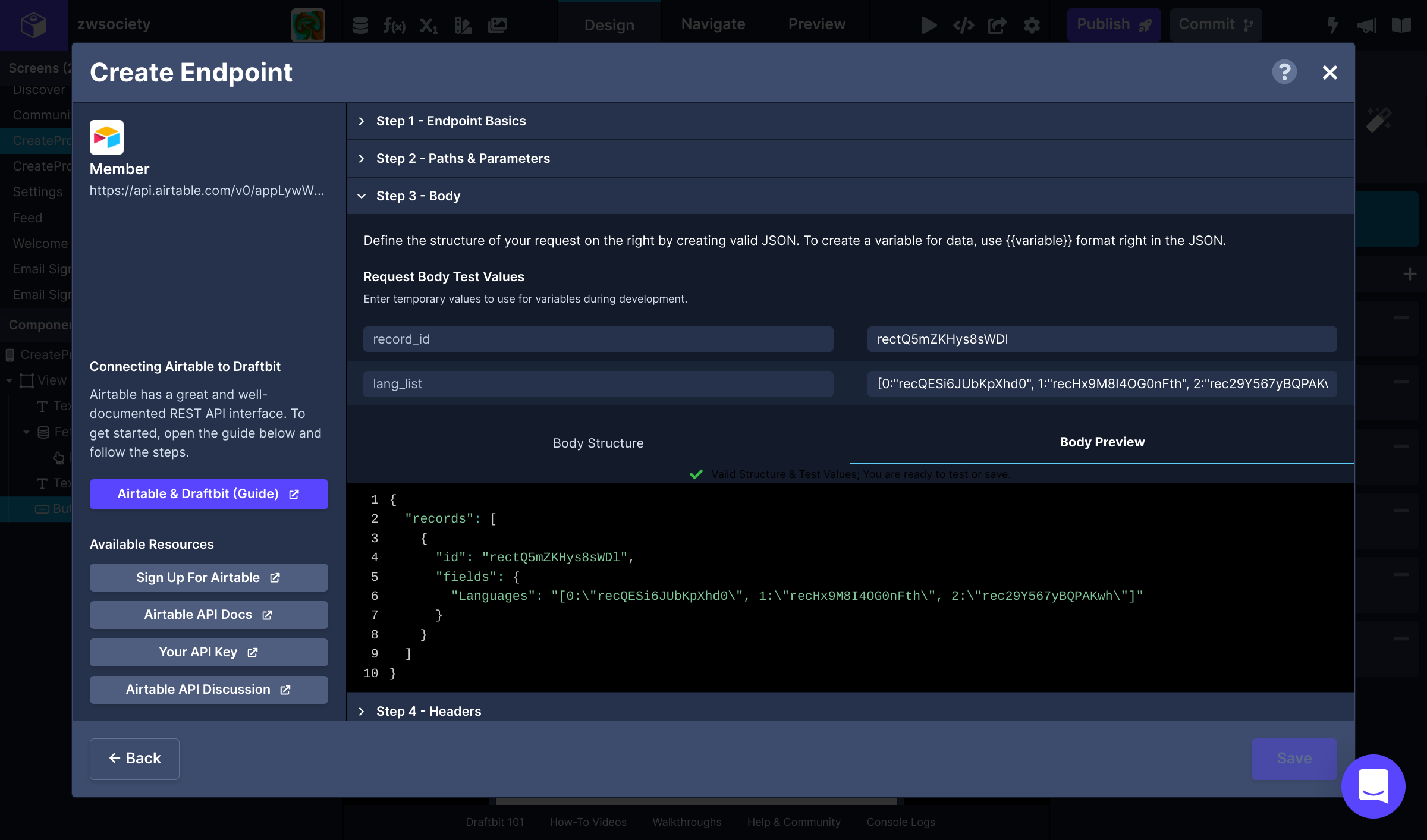Open Help & Community link

pyautogui.click(x=794, y=822)
